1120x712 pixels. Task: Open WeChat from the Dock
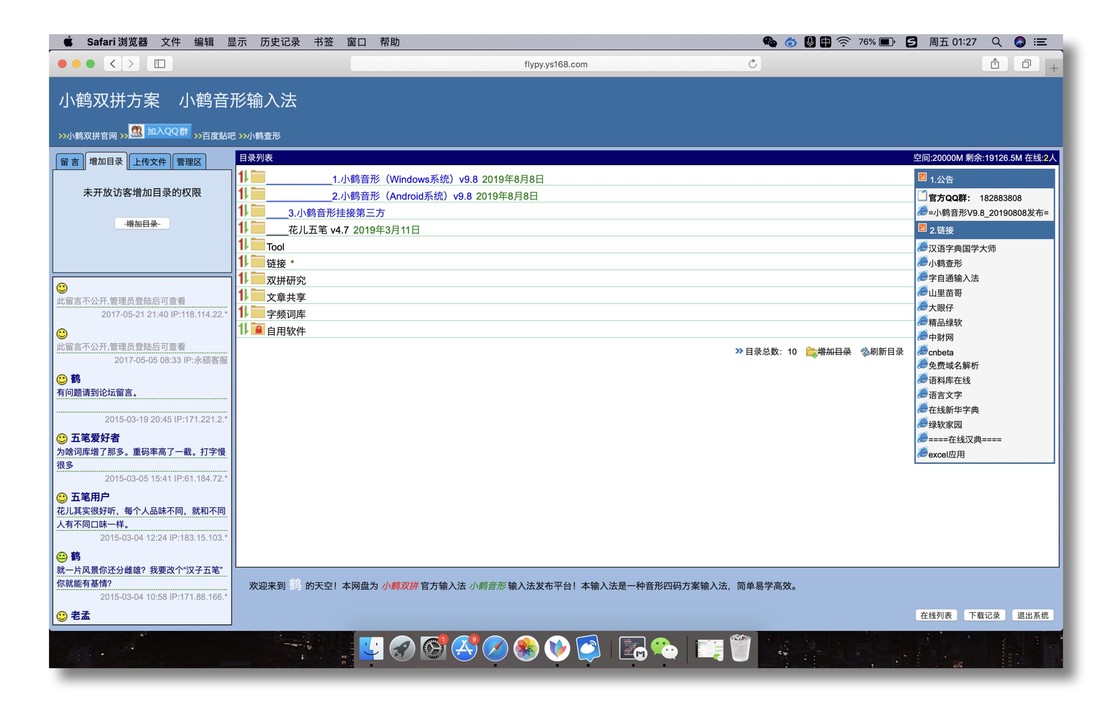(x=664, y=649)
